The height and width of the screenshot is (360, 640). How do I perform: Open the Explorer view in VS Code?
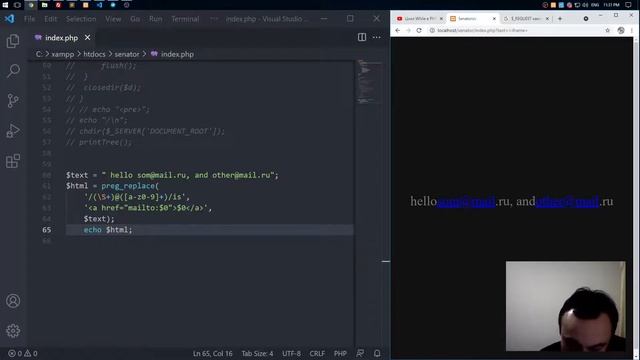click(13, 41)
